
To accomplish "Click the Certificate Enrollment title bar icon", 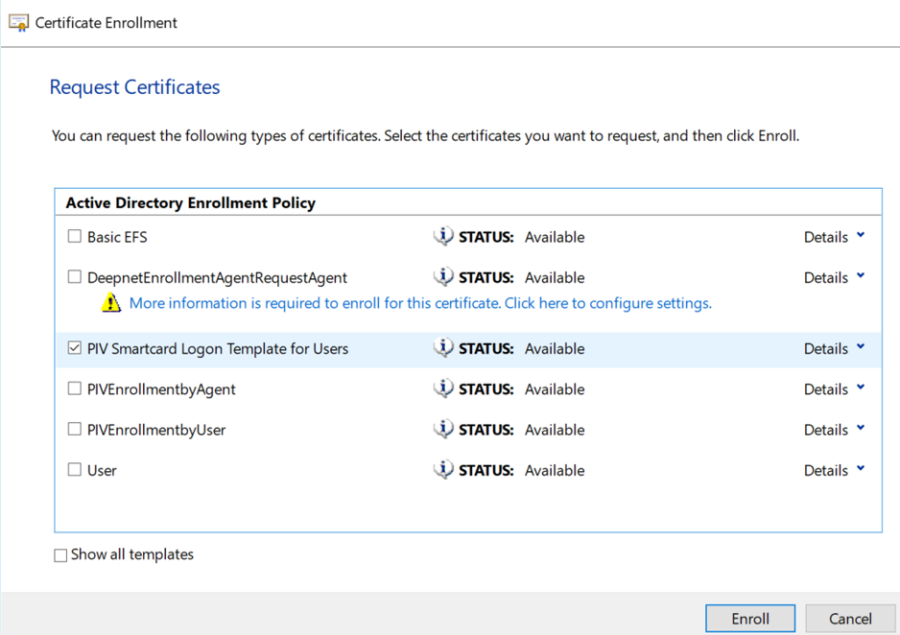I will (x=18, y=22).
